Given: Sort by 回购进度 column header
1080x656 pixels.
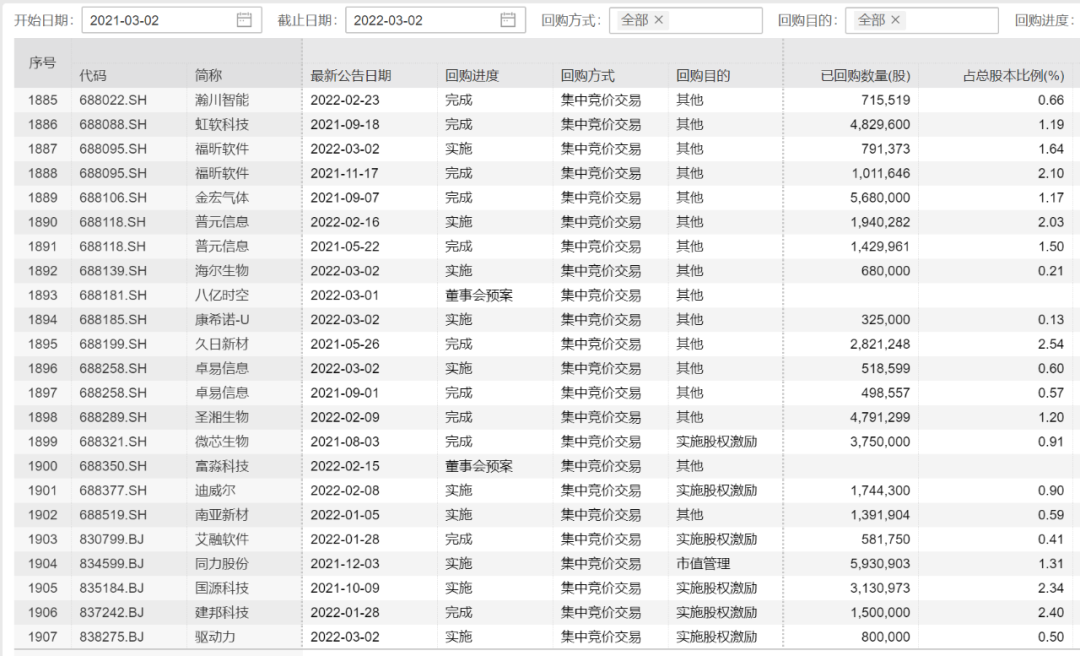Looking at the screenshot, I should pos(472,76).
